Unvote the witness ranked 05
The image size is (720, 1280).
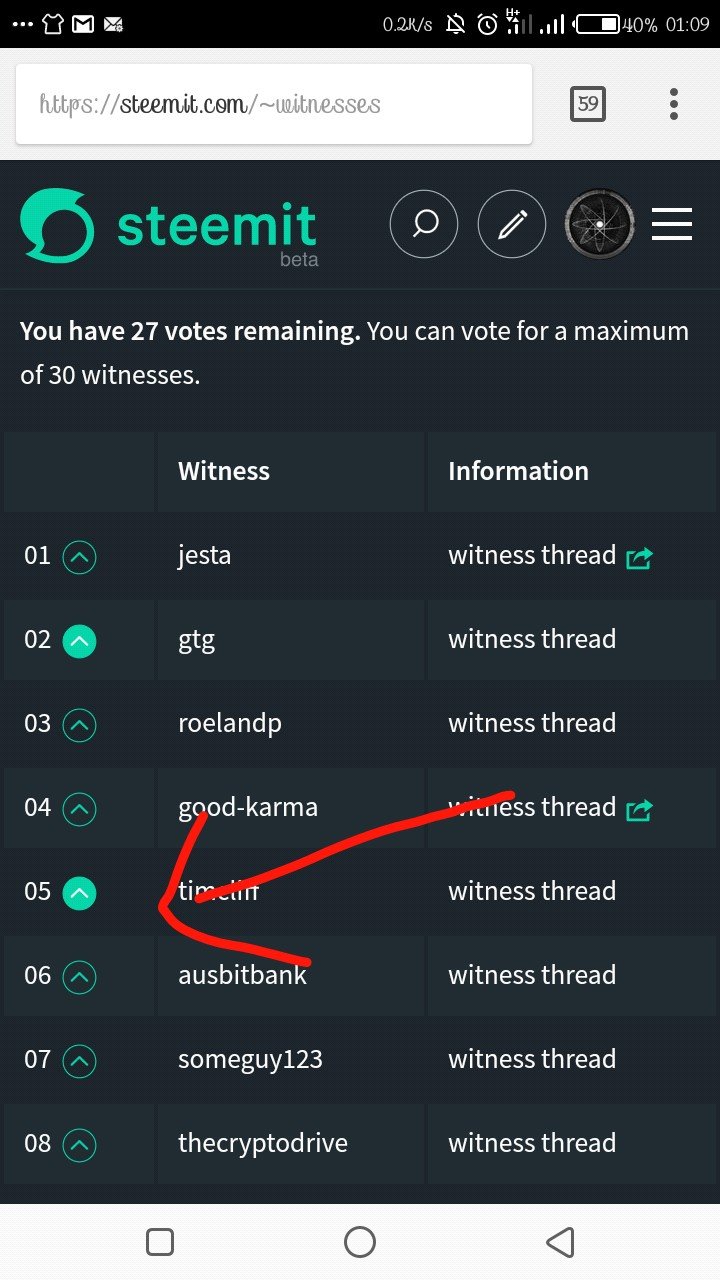[x=79, y=893]
